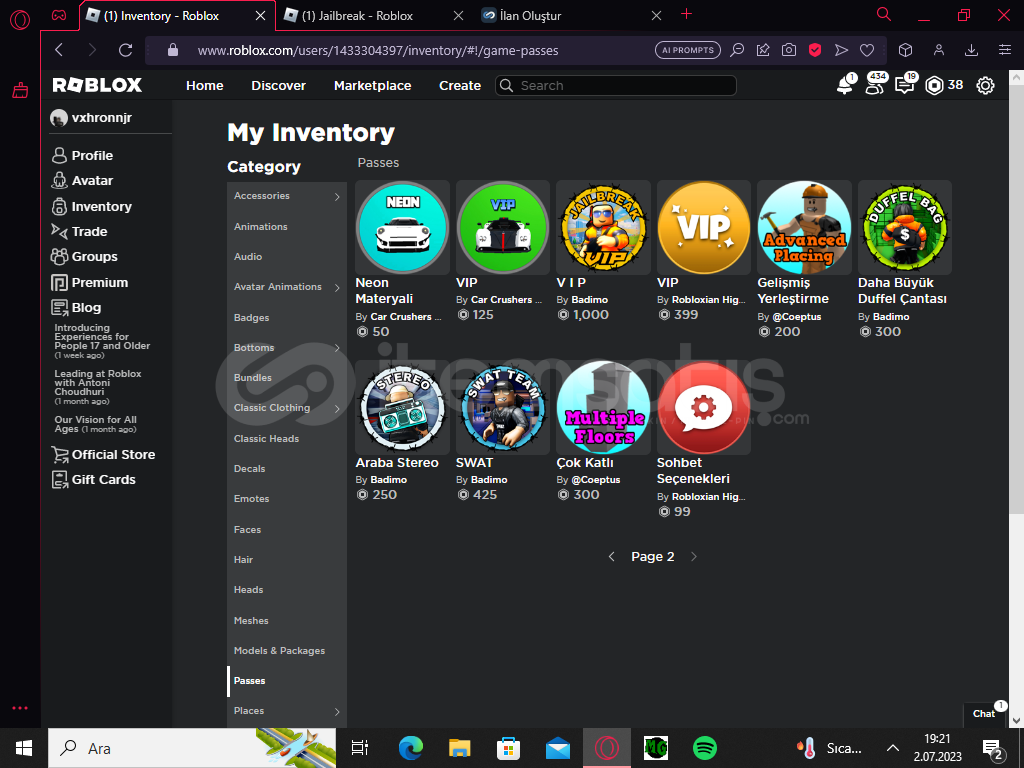Open new tab with plus button
The width and height of the screenshot is (1024, 768).
point(686,14)
